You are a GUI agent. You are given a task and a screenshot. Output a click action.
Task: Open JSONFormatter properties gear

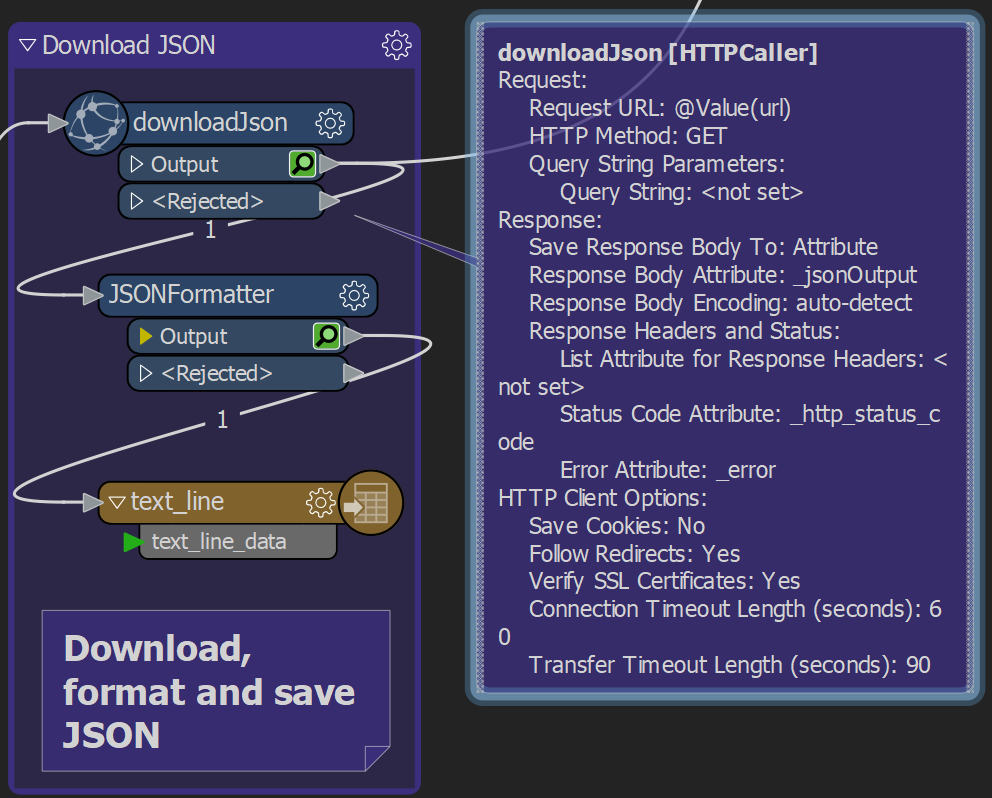(x=354, y=295)
